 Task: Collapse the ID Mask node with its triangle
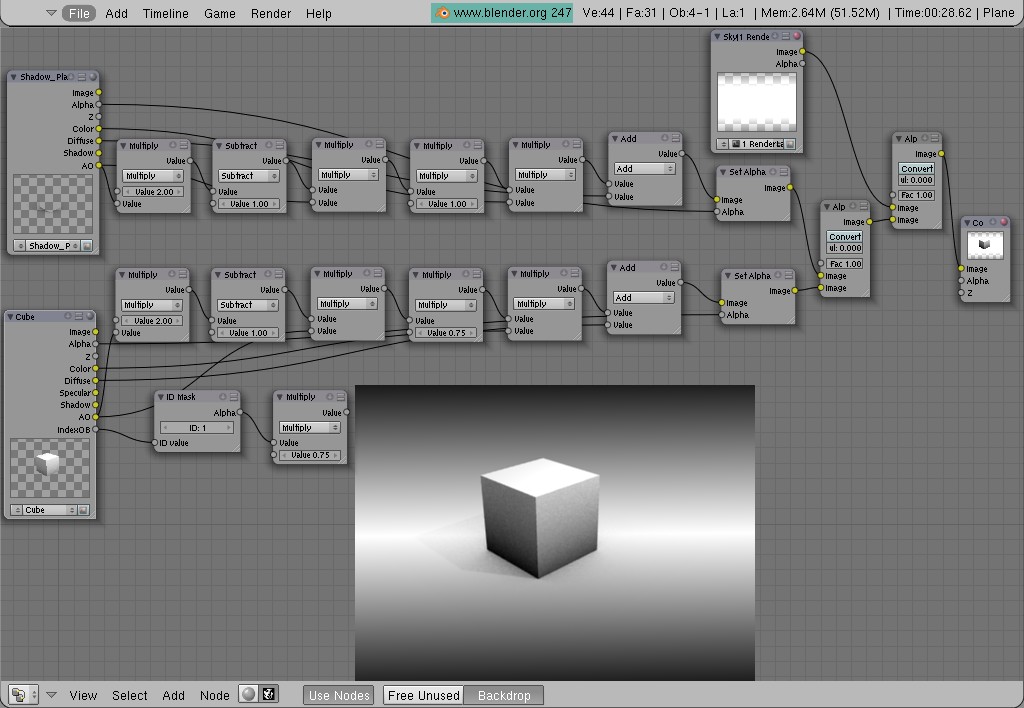click(161, 396)
